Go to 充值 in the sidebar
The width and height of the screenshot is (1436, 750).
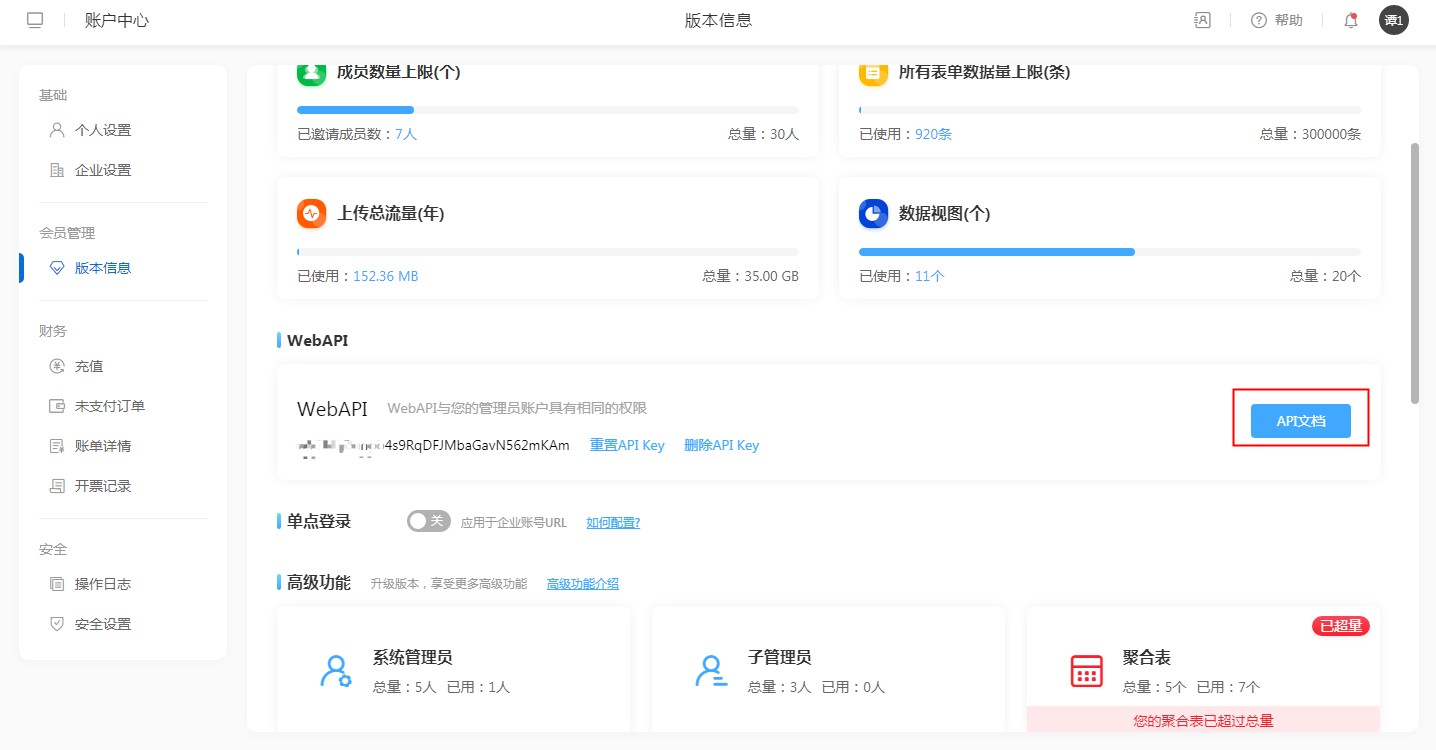coord(88,366)
